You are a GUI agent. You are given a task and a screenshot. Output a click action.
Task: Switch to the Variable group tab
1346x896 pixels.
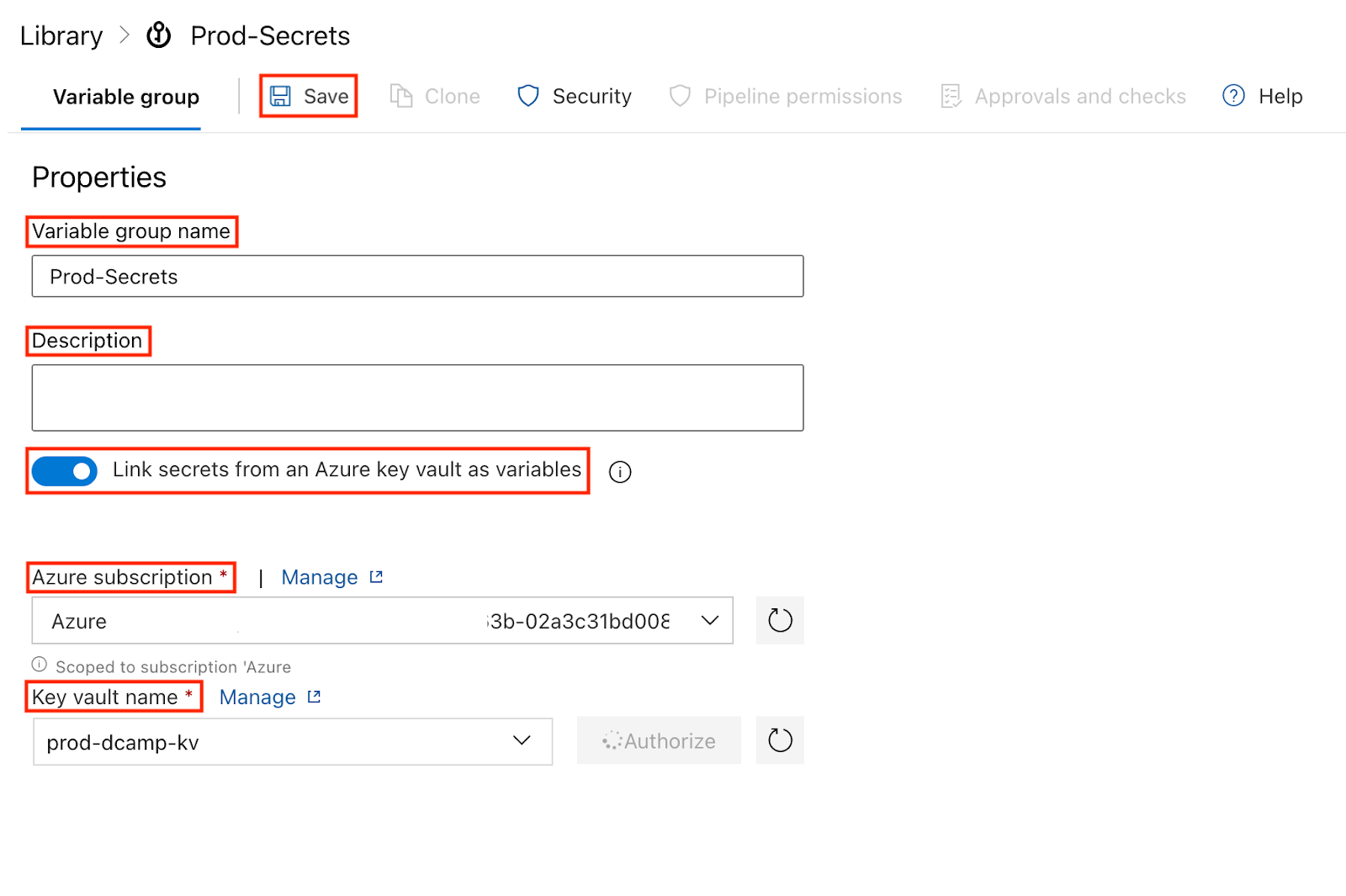tap(125, 96)
